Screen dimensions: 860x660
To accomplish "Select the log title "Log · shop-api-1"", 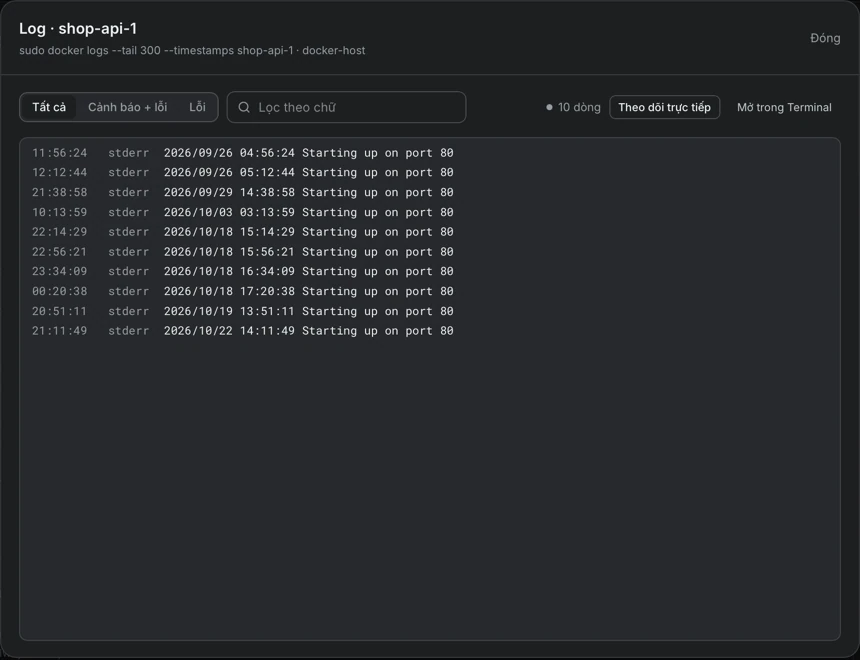I will click(78, 29).
